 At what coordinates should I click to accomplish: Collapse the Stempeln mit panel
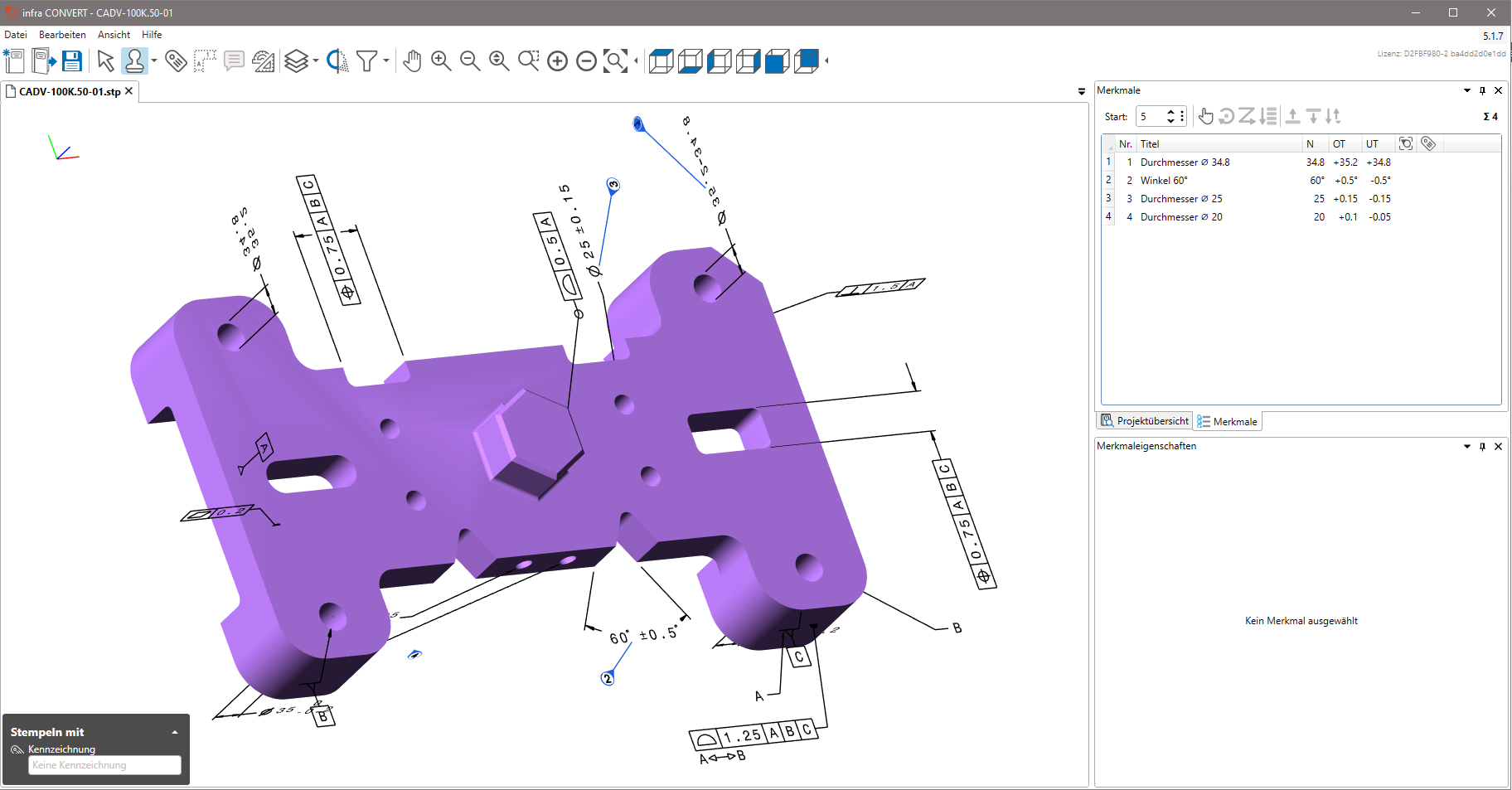coord(175,732)
